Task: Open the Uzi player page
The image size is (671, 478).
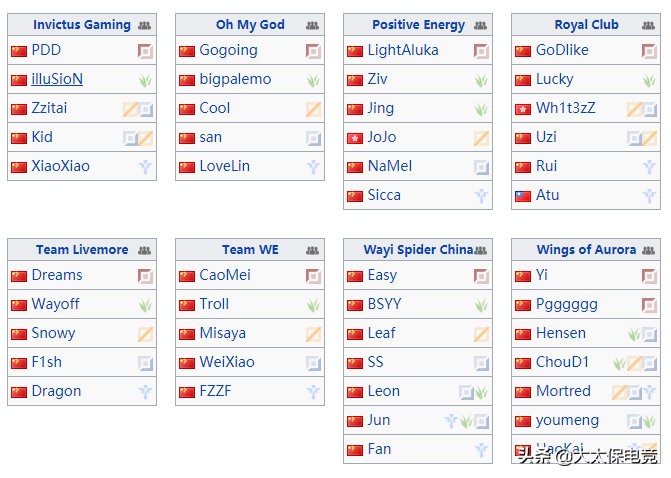Action: (x=546, y=137)
